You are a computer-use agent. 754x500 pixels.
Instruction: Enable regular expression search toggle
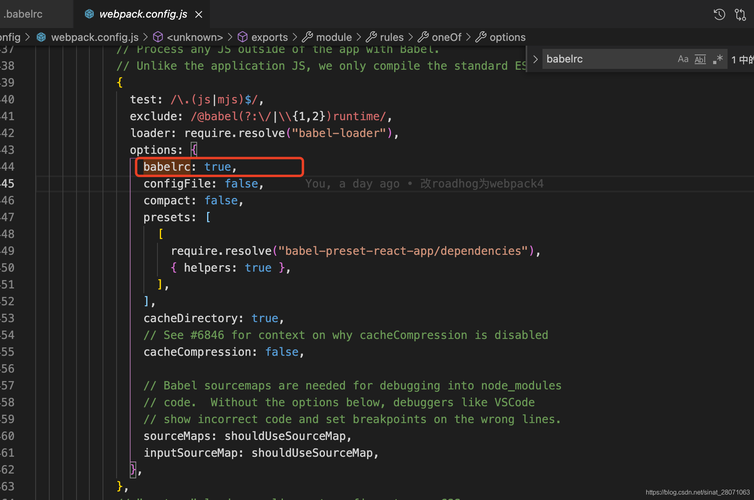click(x=717, y=59)
